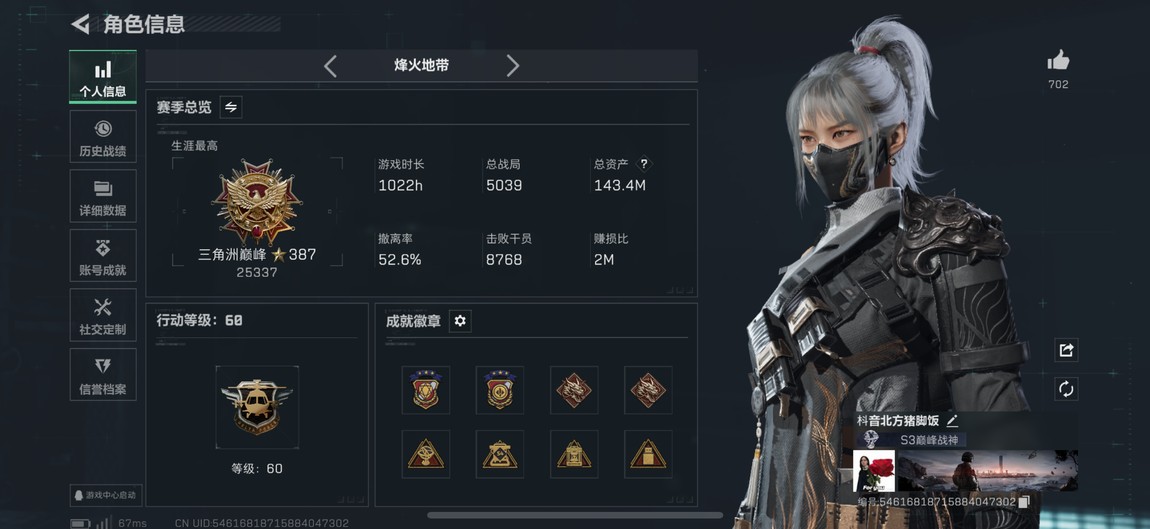Open the 信誉档案 tab
Screen dimensions: 1150x529
point(103,375)
